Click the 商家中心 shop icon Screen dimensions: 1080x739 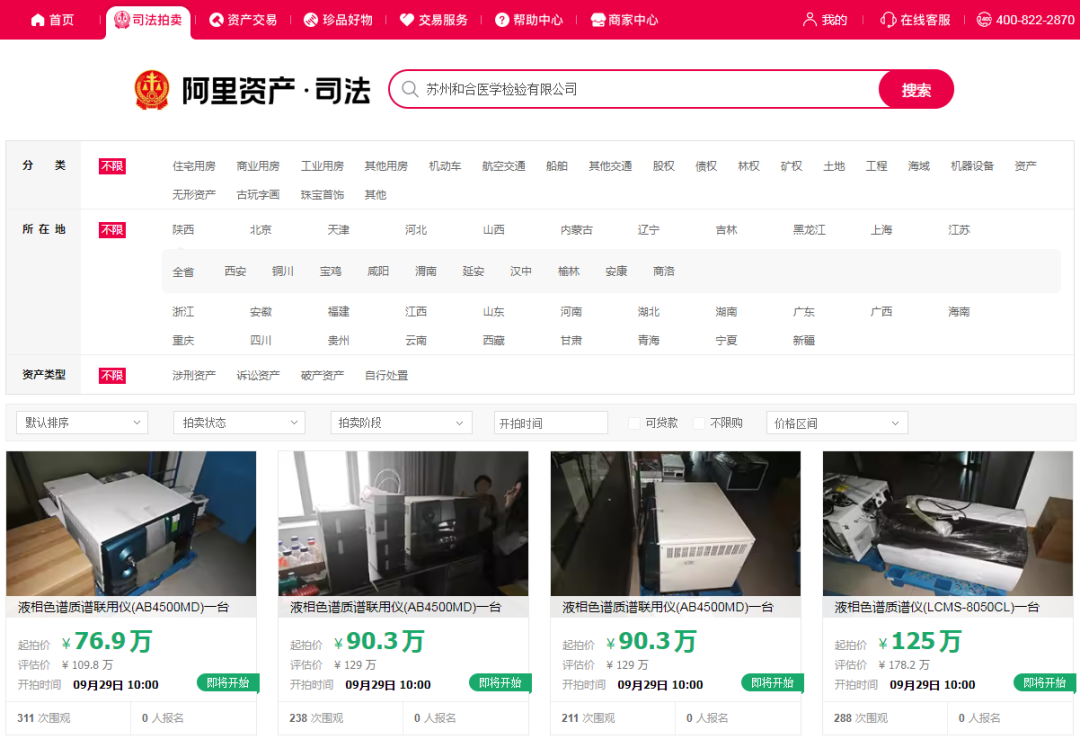(598, 20)
